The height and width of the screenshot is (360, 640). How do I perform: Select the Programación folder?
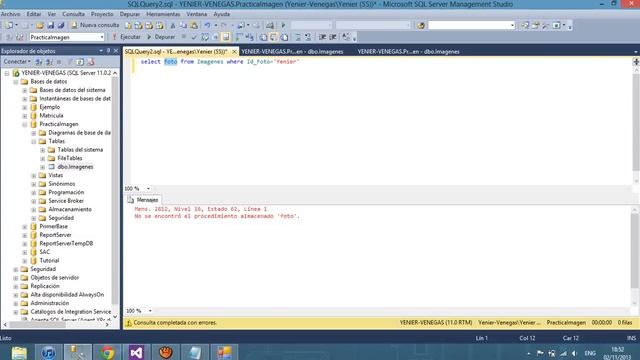point(66,192)
